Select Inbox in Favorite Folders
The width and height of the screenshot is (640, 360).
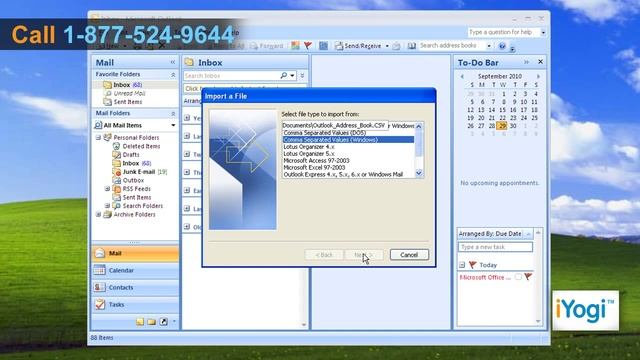122,85
